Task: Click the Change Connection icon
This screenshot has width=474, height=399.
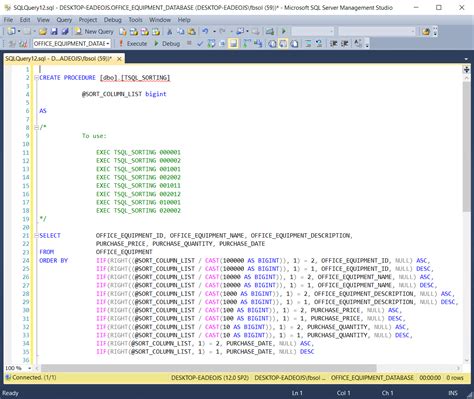Action: tap(23, 44)
